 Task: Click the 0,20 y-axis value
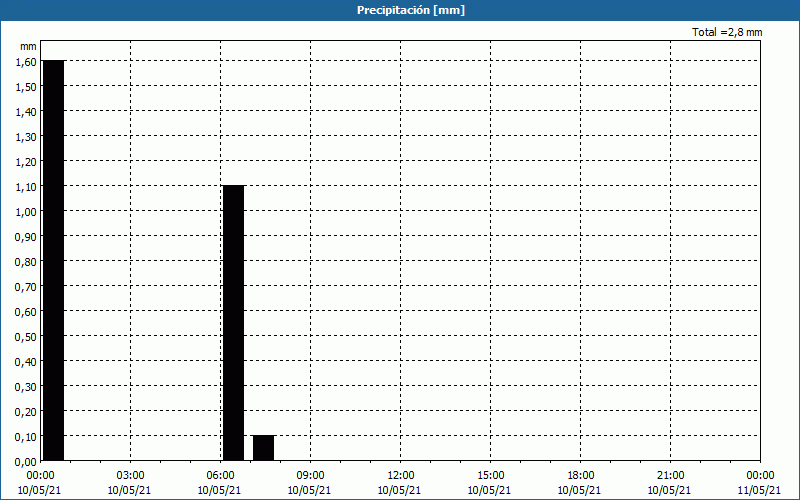[x=26, y=412]
